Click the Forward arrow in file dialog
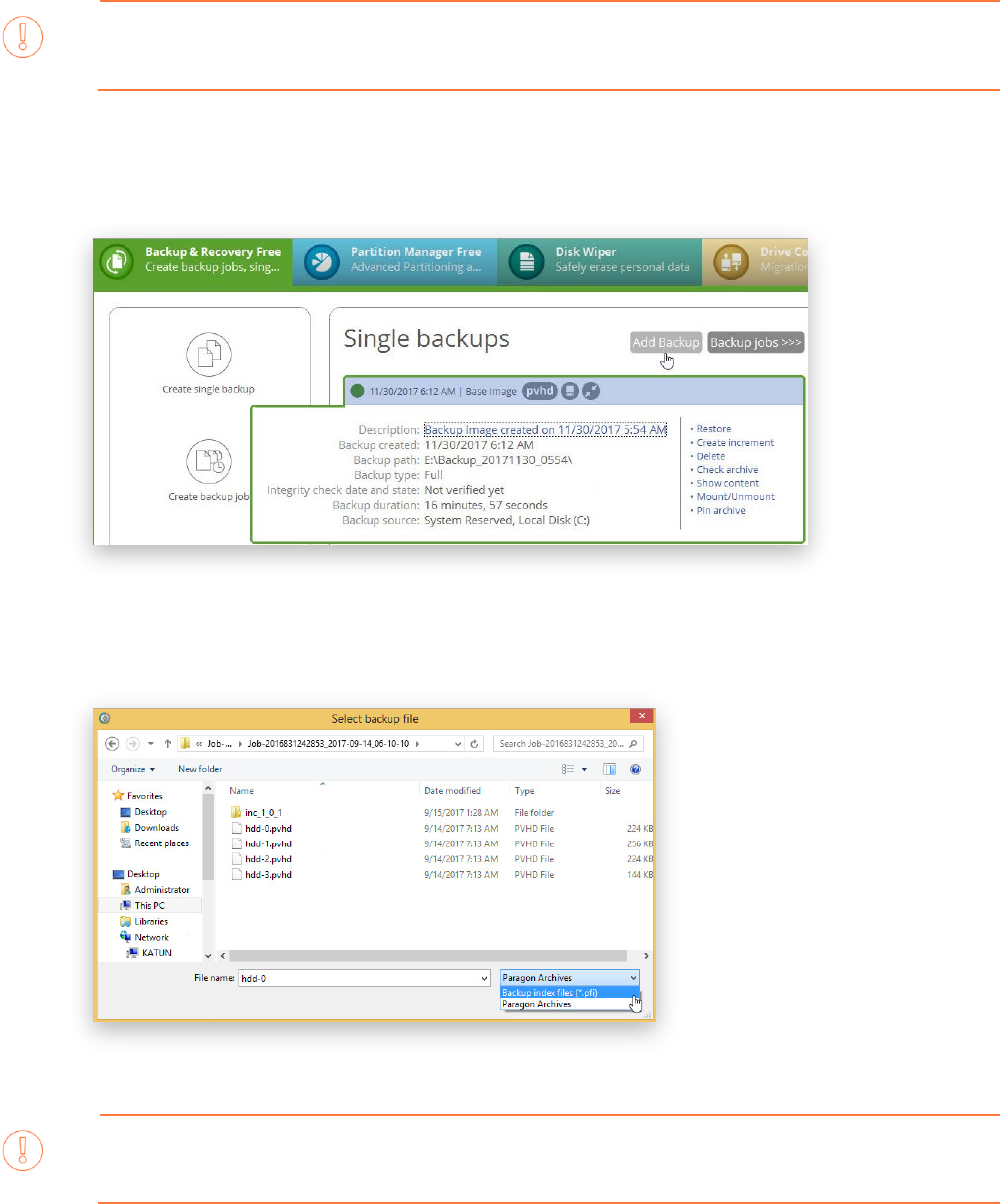1000x1204 pixels. [x=132, y=743]
